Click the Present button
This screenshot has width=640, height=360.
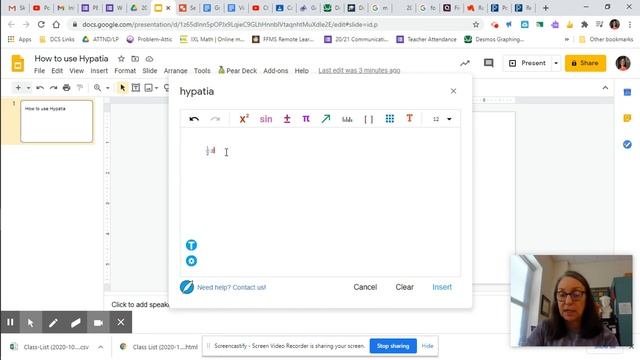tap(527, 63)
